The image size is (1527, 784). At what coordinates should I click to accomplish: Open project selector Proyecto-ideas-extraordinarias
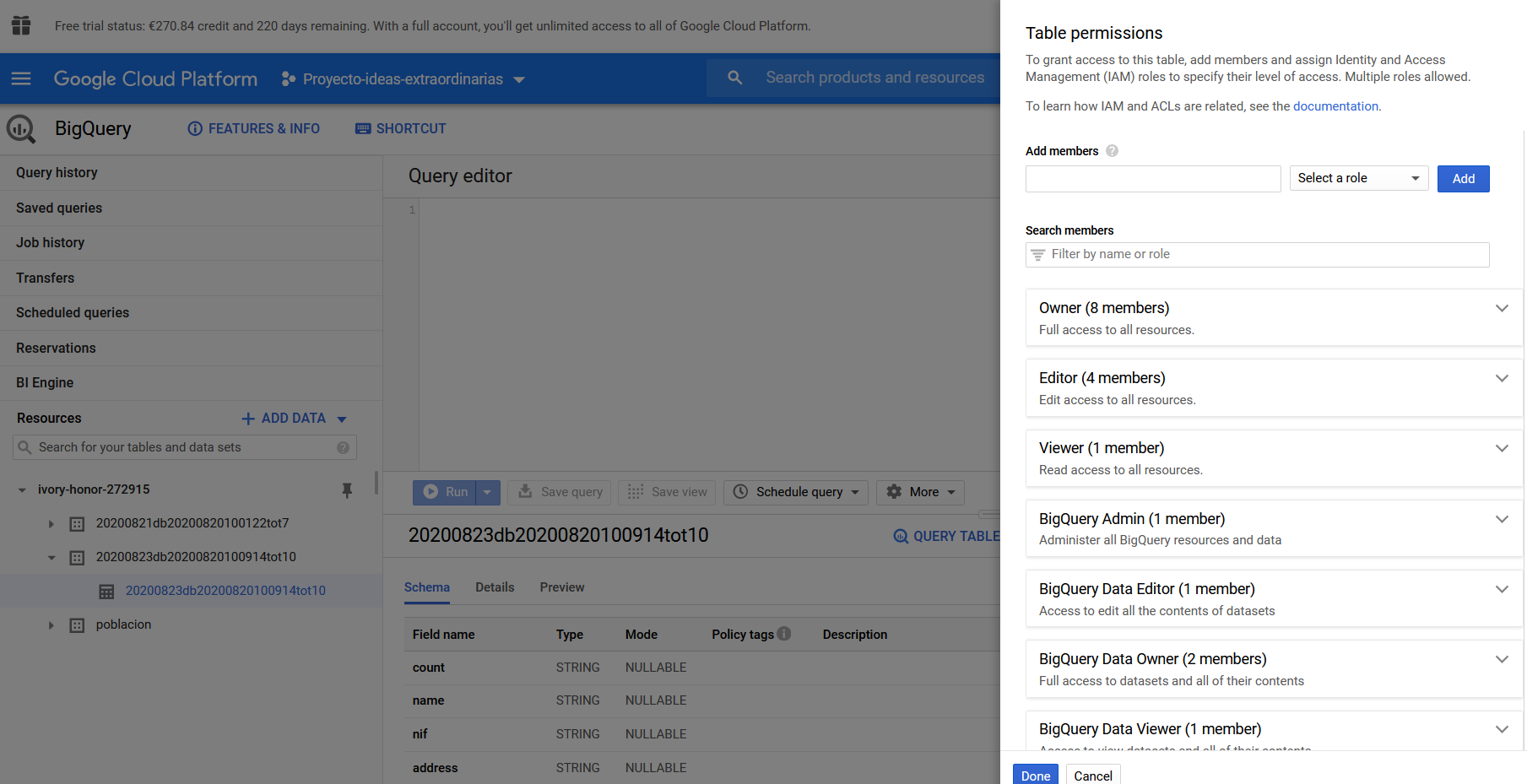403,78
